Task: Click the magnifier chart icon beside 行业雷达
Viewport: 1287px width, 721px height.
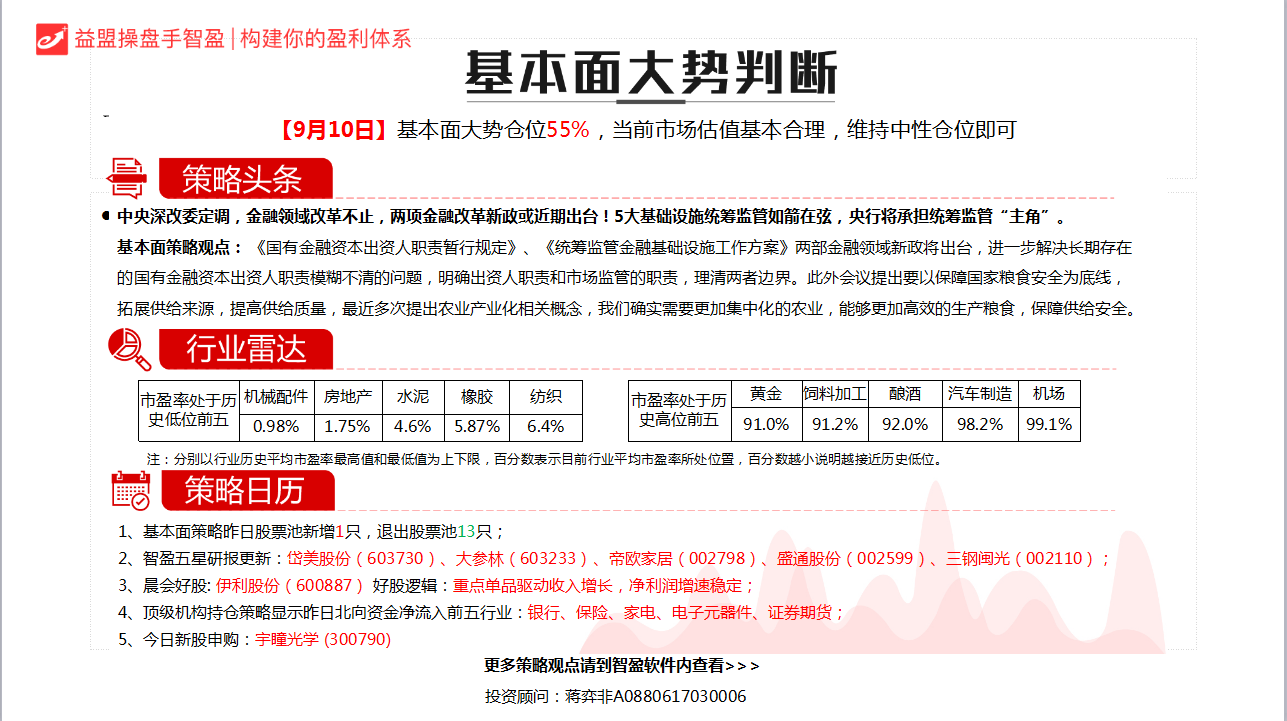Action: click(129, 349)
